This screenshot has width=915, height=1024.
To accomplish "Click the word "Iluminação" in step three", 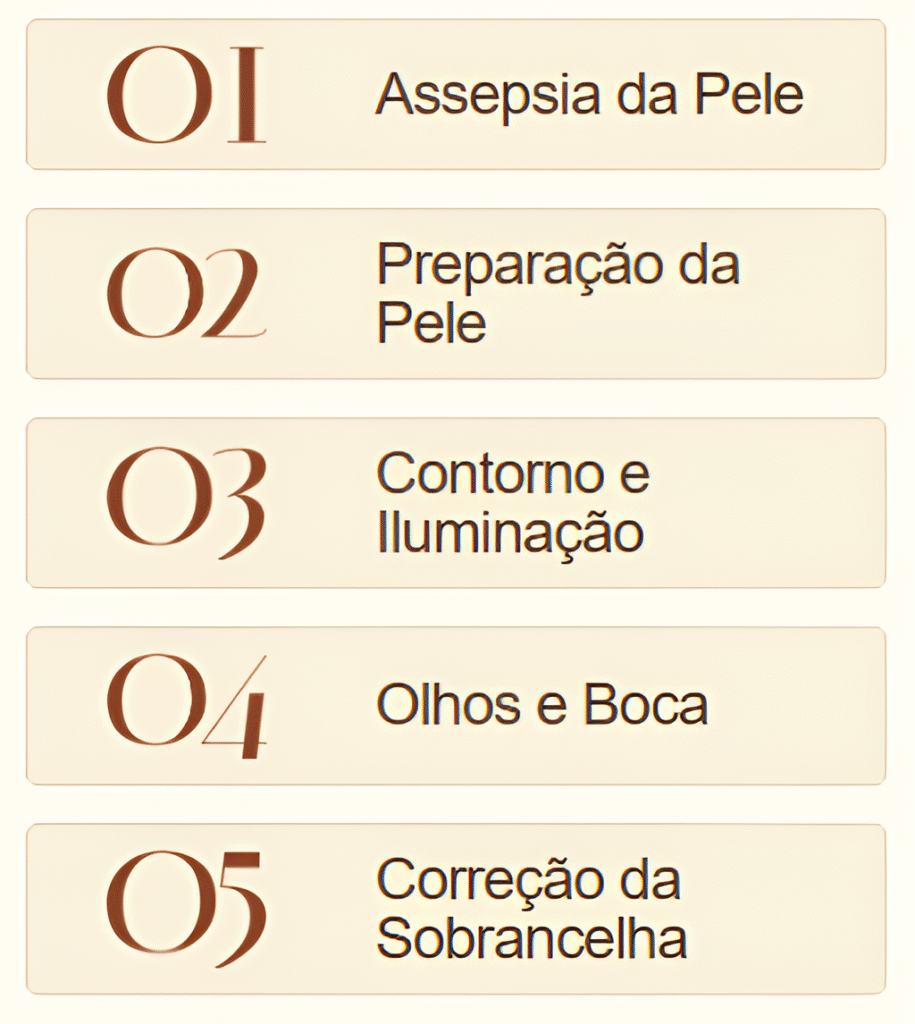I will tap(510, 533).
